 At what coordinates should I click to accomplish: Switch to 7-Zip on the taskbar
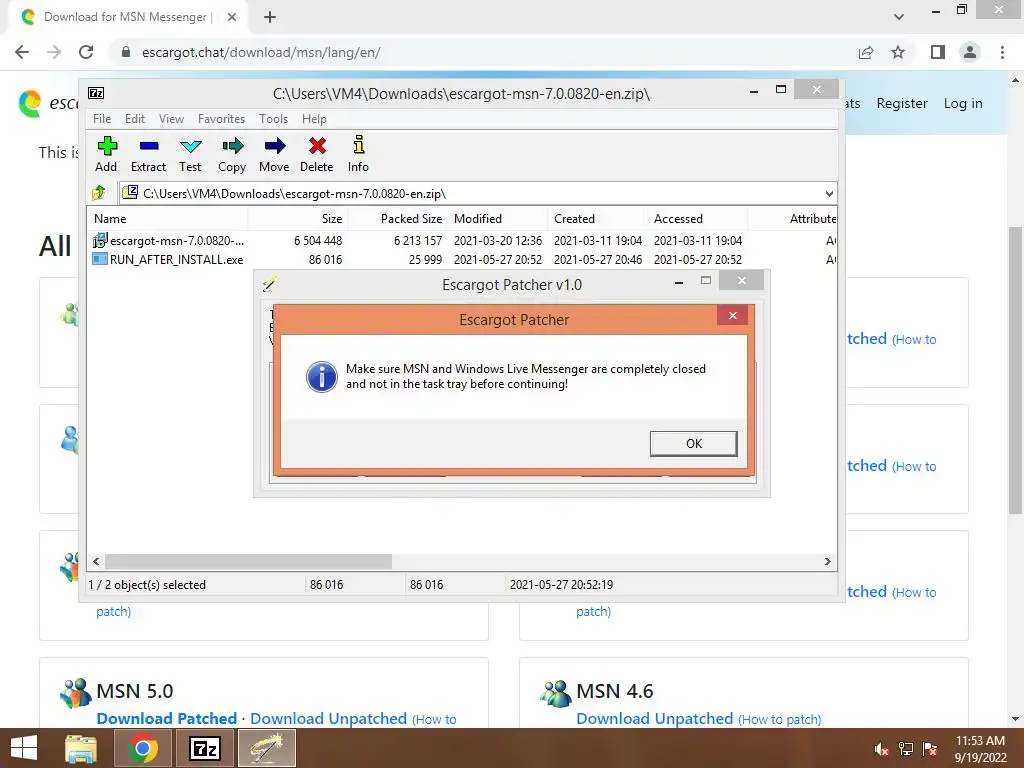(204, 748)
